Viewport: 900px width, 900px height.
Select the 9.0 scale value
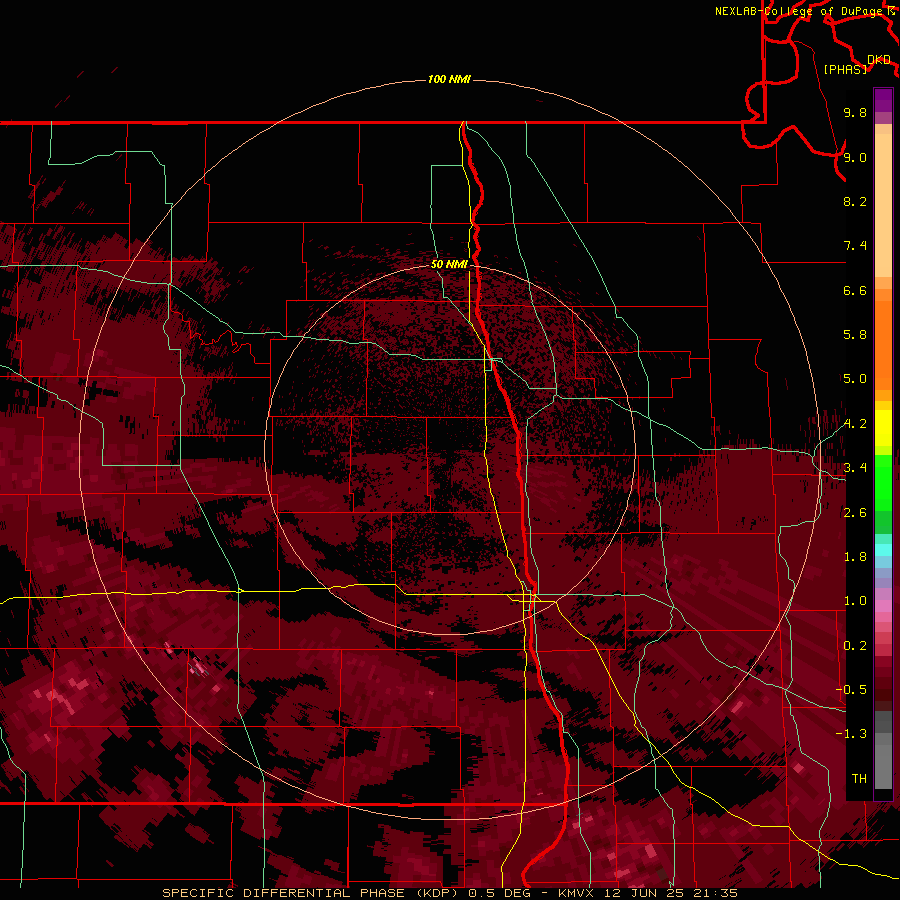click(855, 157)
